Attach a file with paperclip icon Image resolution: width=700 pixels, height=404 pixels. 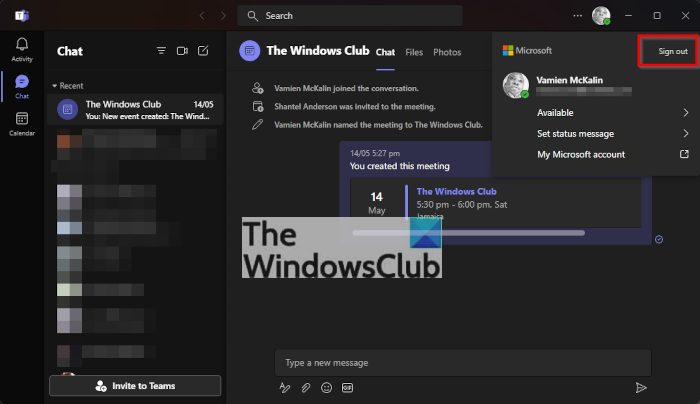pyautogui.click(x=305, y=387)
